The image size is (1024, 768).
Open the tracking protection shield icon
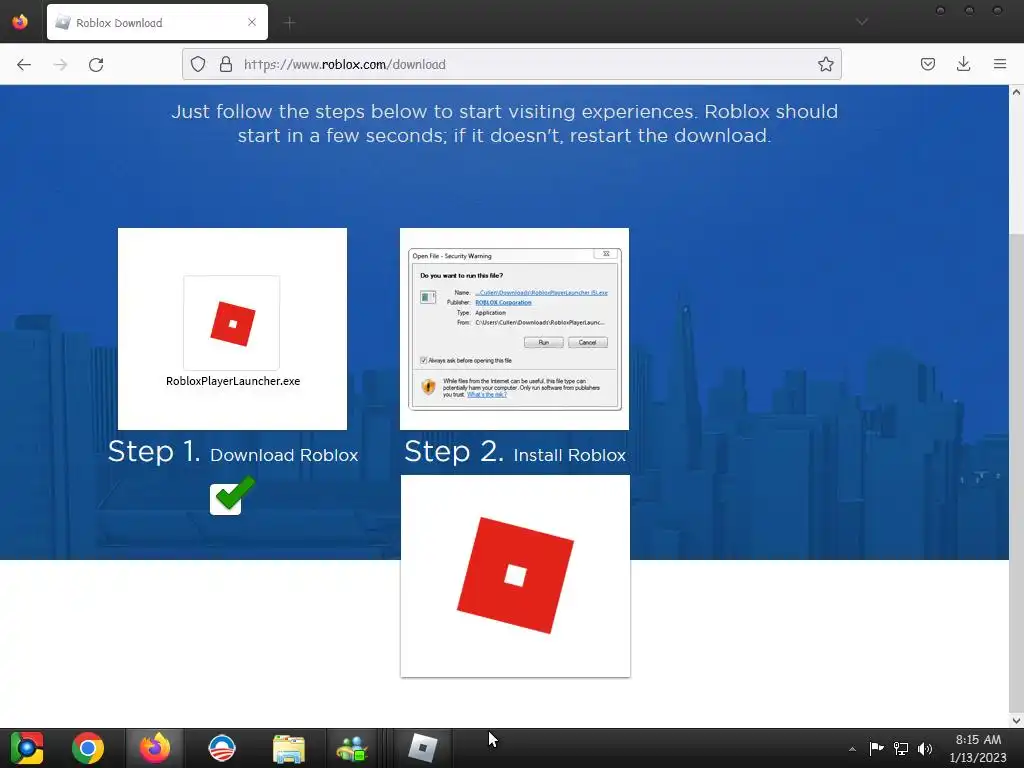pos(198,64)
